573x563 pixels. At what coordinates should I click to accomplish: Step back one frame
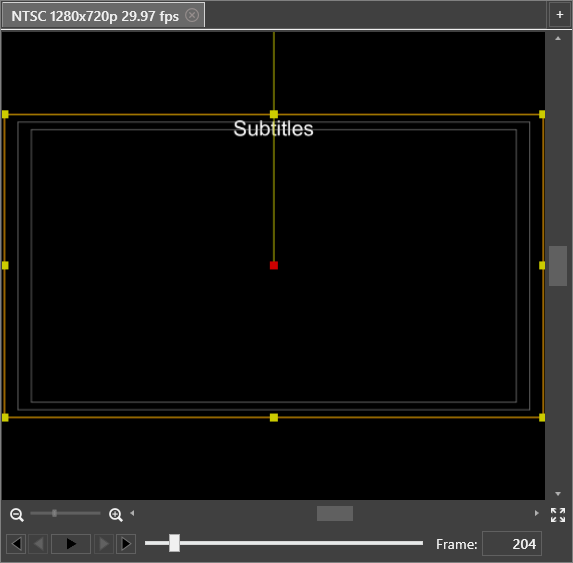39,544
